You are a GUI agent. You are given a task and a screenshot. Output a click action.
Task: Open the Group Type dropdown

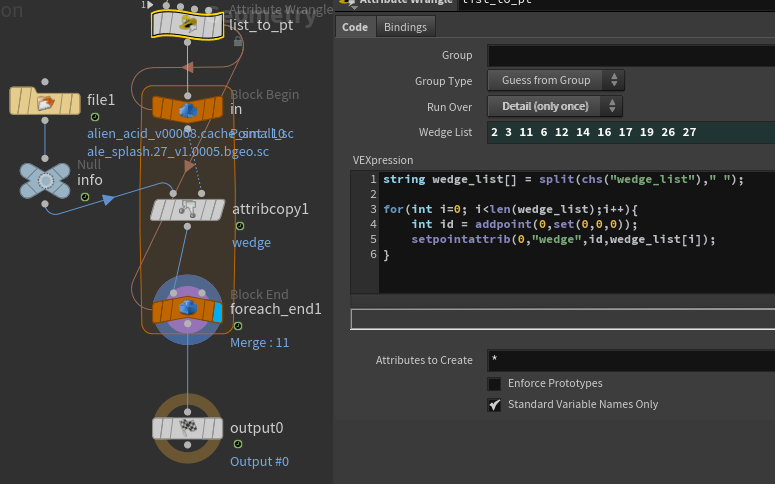tap(555, 80)
